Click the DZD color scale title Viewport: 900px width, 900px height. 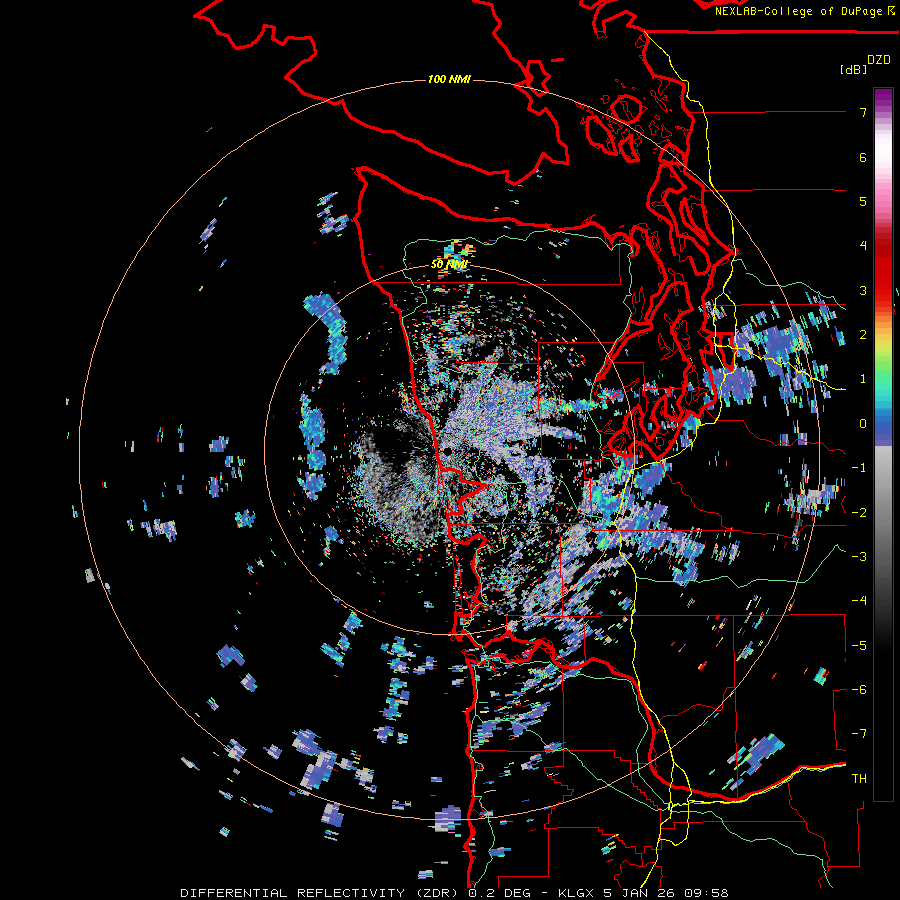[x=879, y=60]
